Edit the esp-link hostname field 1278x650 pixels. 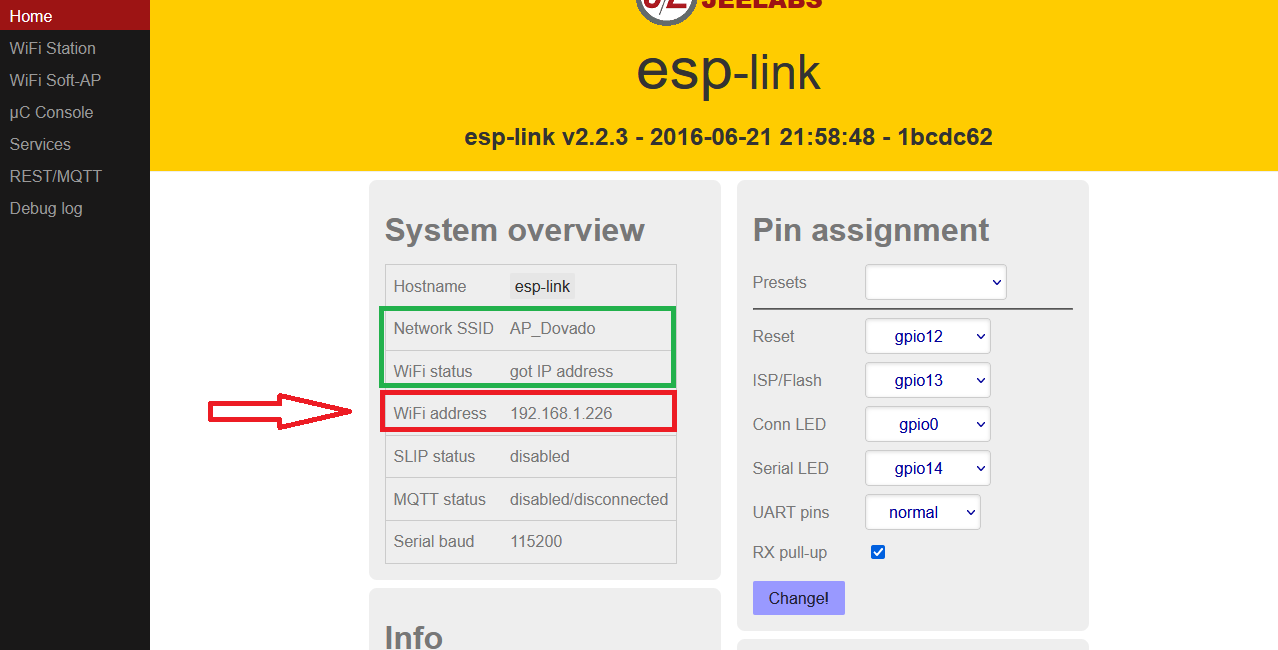point(542,286)
